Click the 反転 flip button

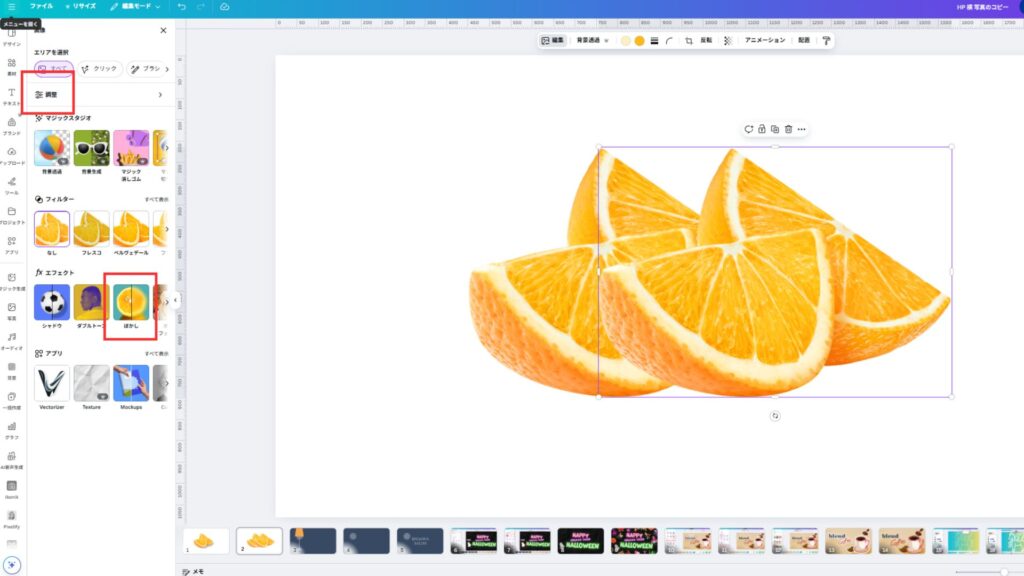tap(706, 41)
